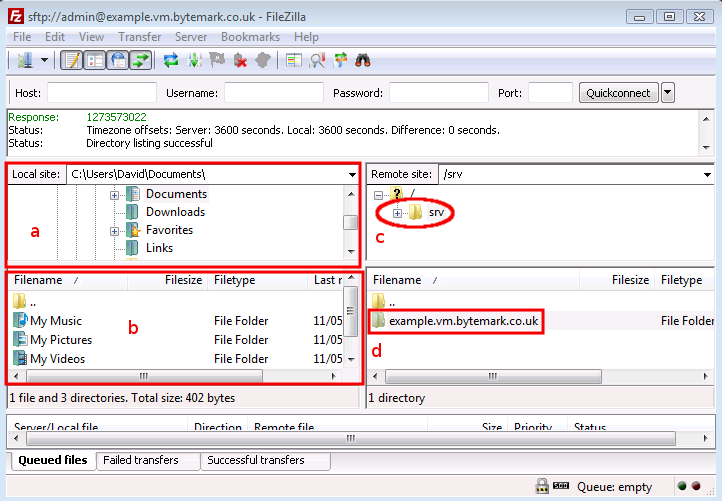
Task: Search remote files binoculars icon
Action: coord(363,60)
